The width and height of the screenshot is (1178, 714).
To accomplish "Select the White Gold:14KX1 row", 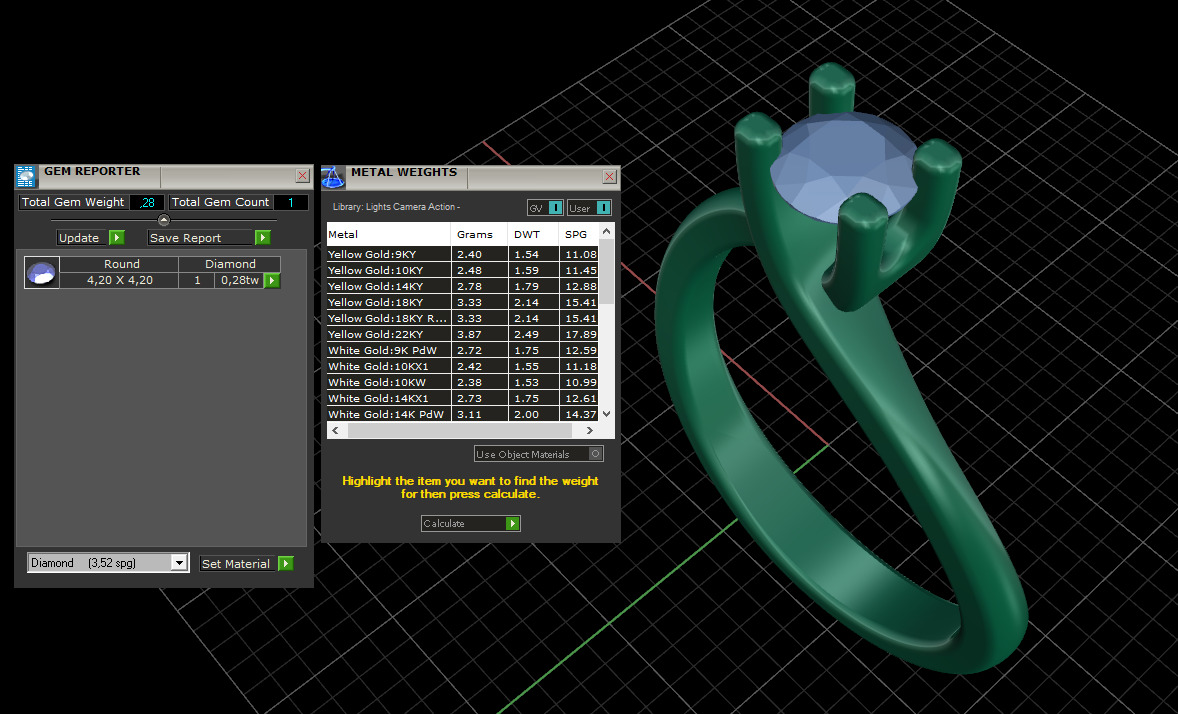I will [462, 398].
